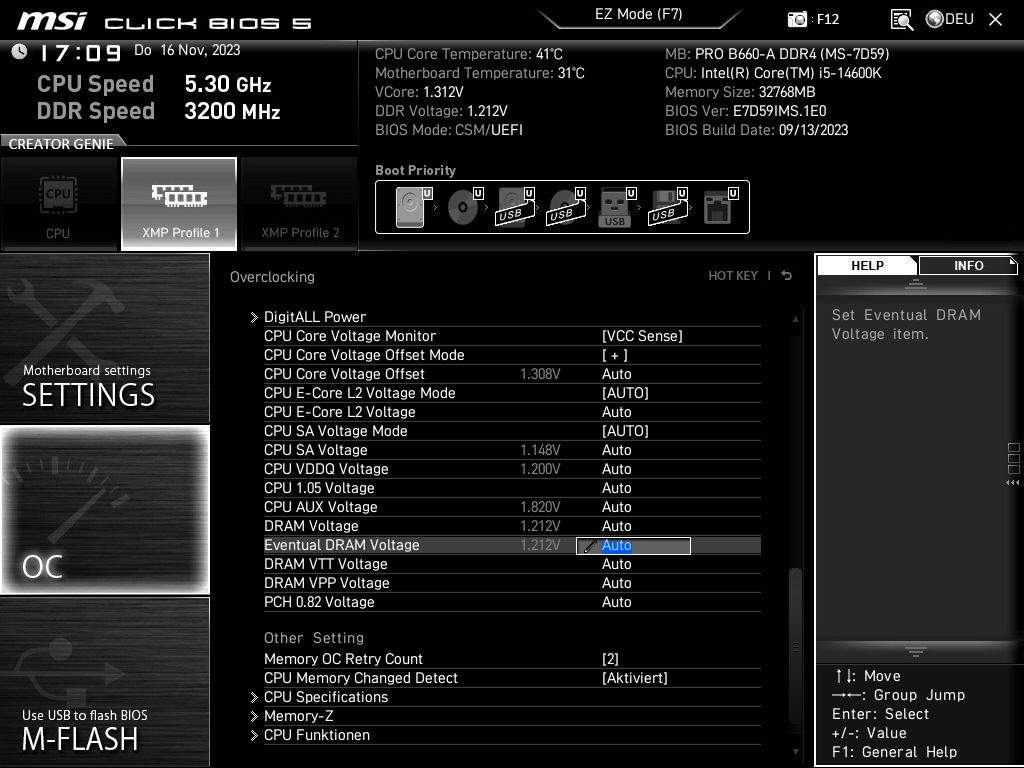
Task: Select the PCH 0.82 Voltage row
Action: (x=512, y=601)
